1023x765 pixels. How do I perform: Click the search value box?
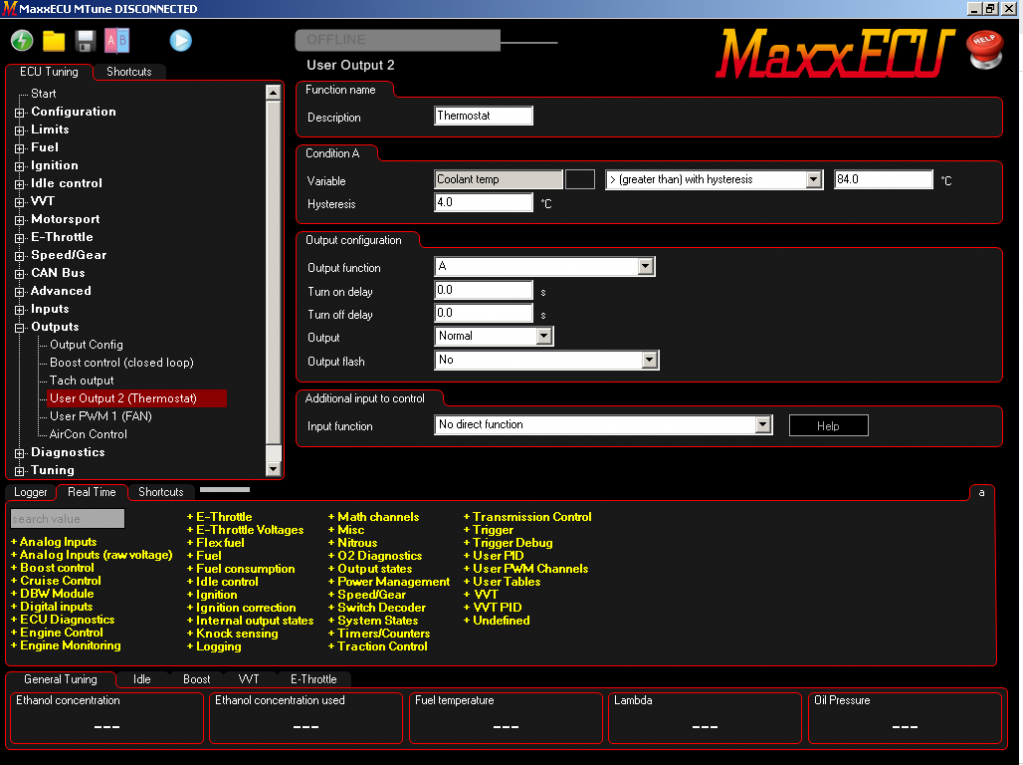click(x=67, y=518)
